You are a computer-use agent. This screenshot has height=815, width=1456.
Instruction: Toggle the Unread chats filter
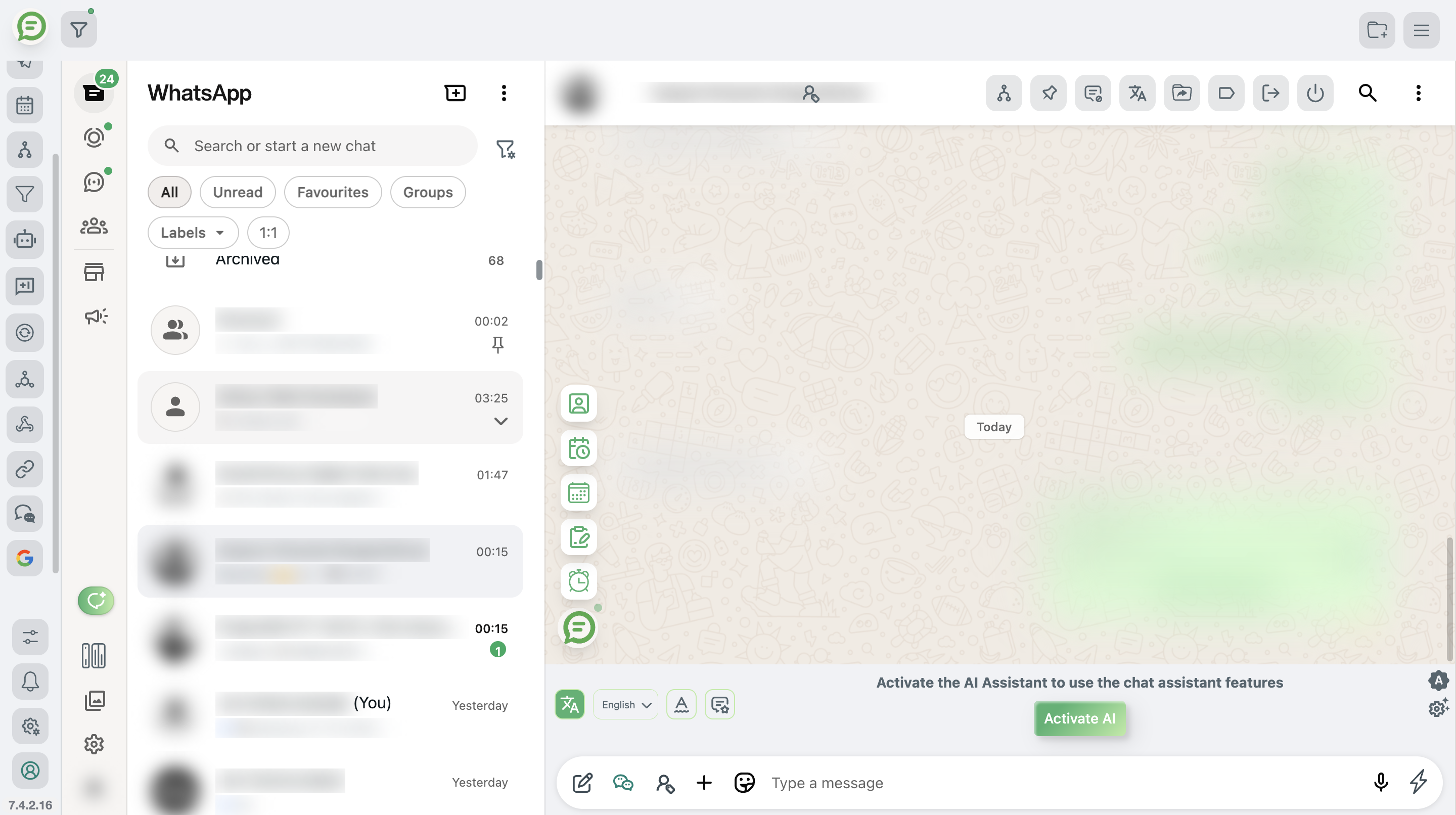tap(238, 192)
